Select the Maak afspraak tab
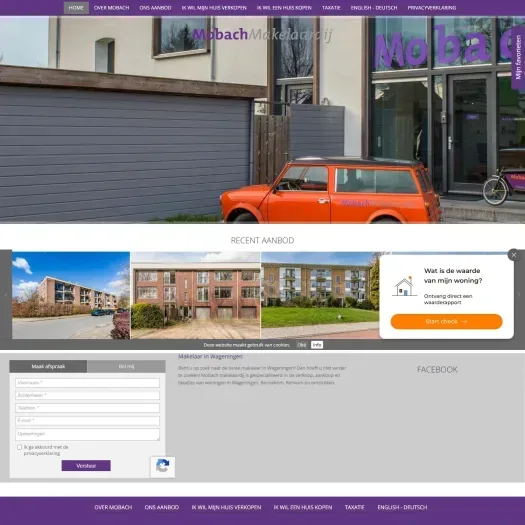This screenshot has height=525, width=525. point(48,366)
